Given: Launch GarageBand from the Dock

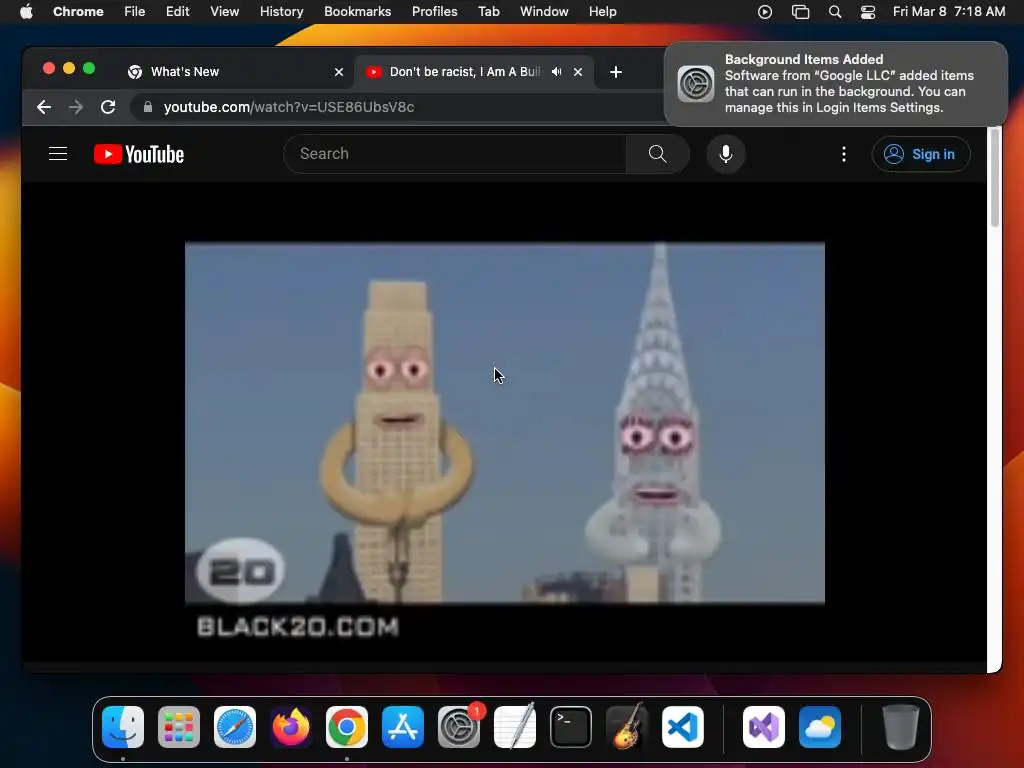Looking at the screenshot, I should (627, 727).
